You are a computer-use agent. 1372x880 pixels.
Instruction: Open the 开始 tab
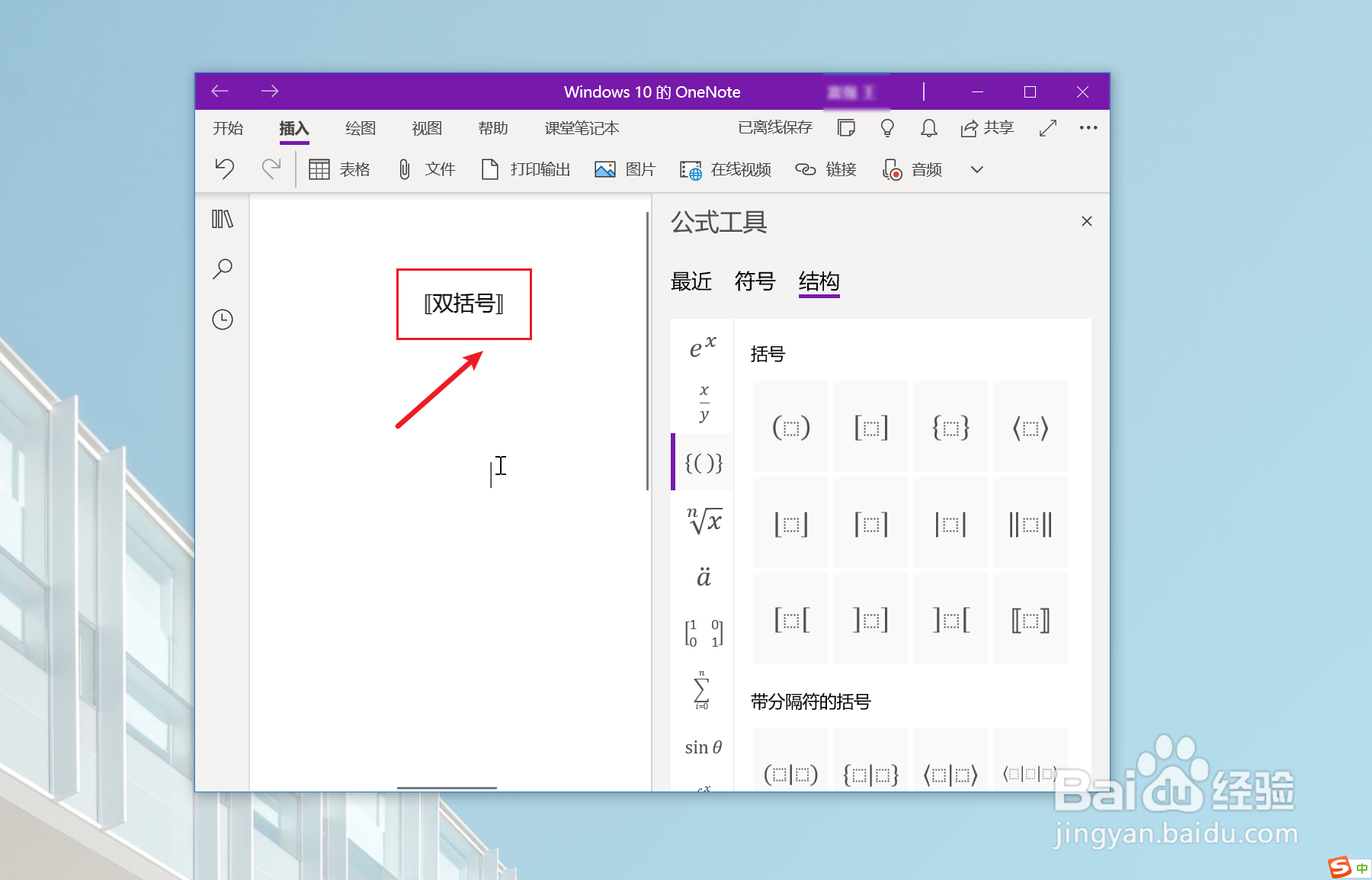(x=228, y=128)
